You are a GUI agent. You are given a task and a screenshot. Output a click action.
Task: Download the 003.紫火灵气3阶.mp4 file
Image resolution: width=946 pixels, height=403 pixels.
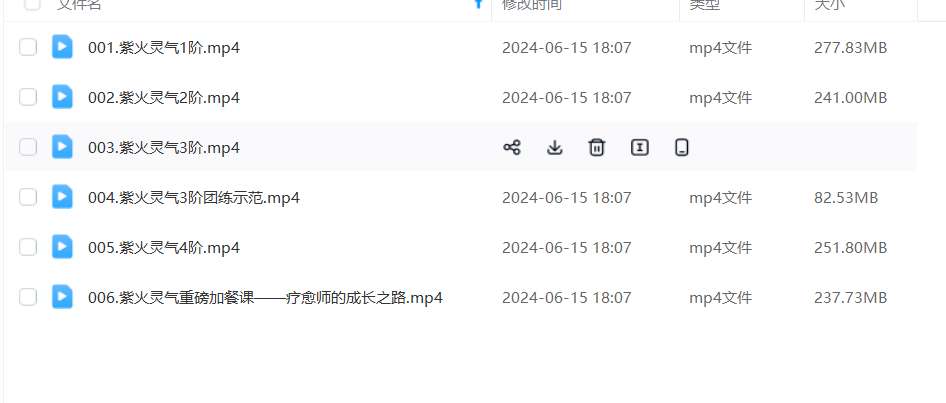pyautogui.click(x=554, y=147)
